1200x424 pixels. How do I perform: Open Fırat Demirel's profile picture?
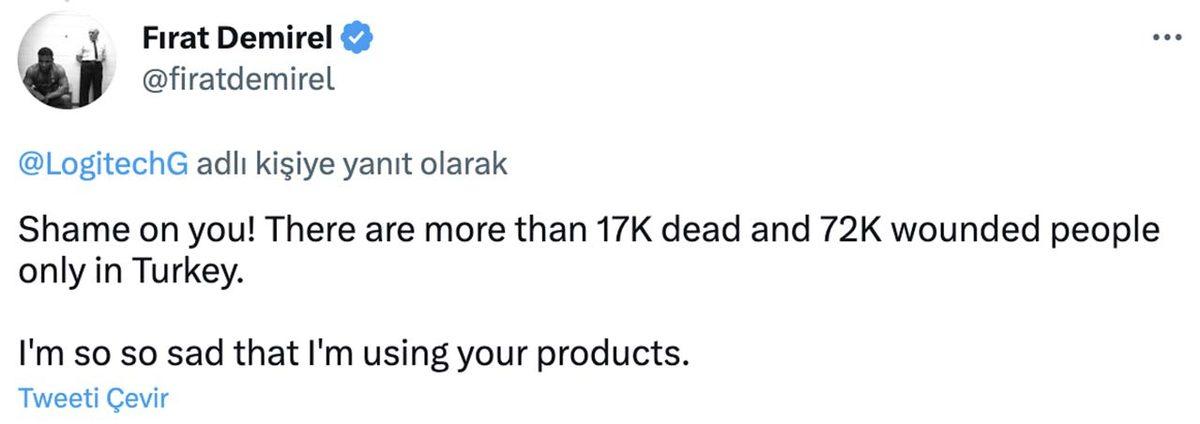(65, 66)
